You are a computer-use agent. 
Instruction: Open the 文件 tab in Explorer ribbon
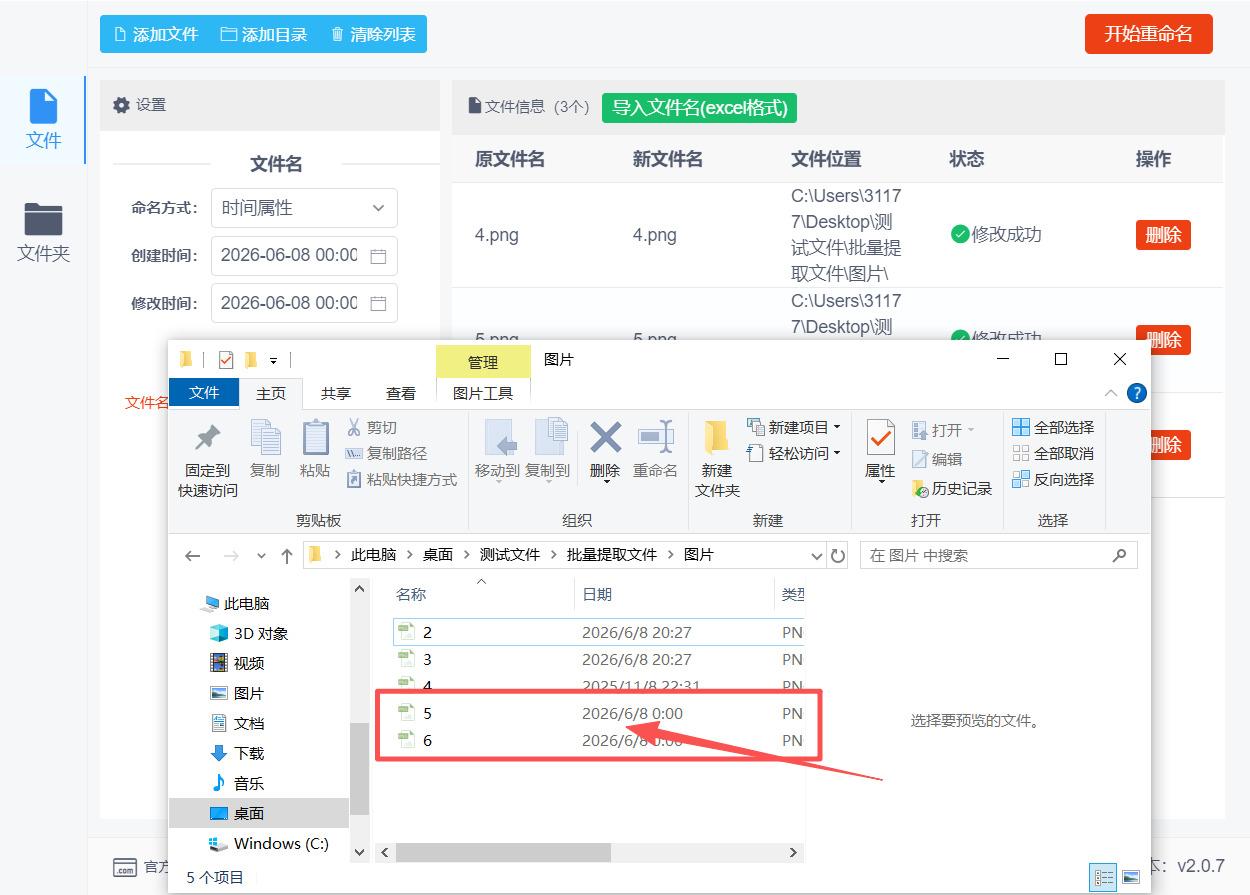coord(204,393)
